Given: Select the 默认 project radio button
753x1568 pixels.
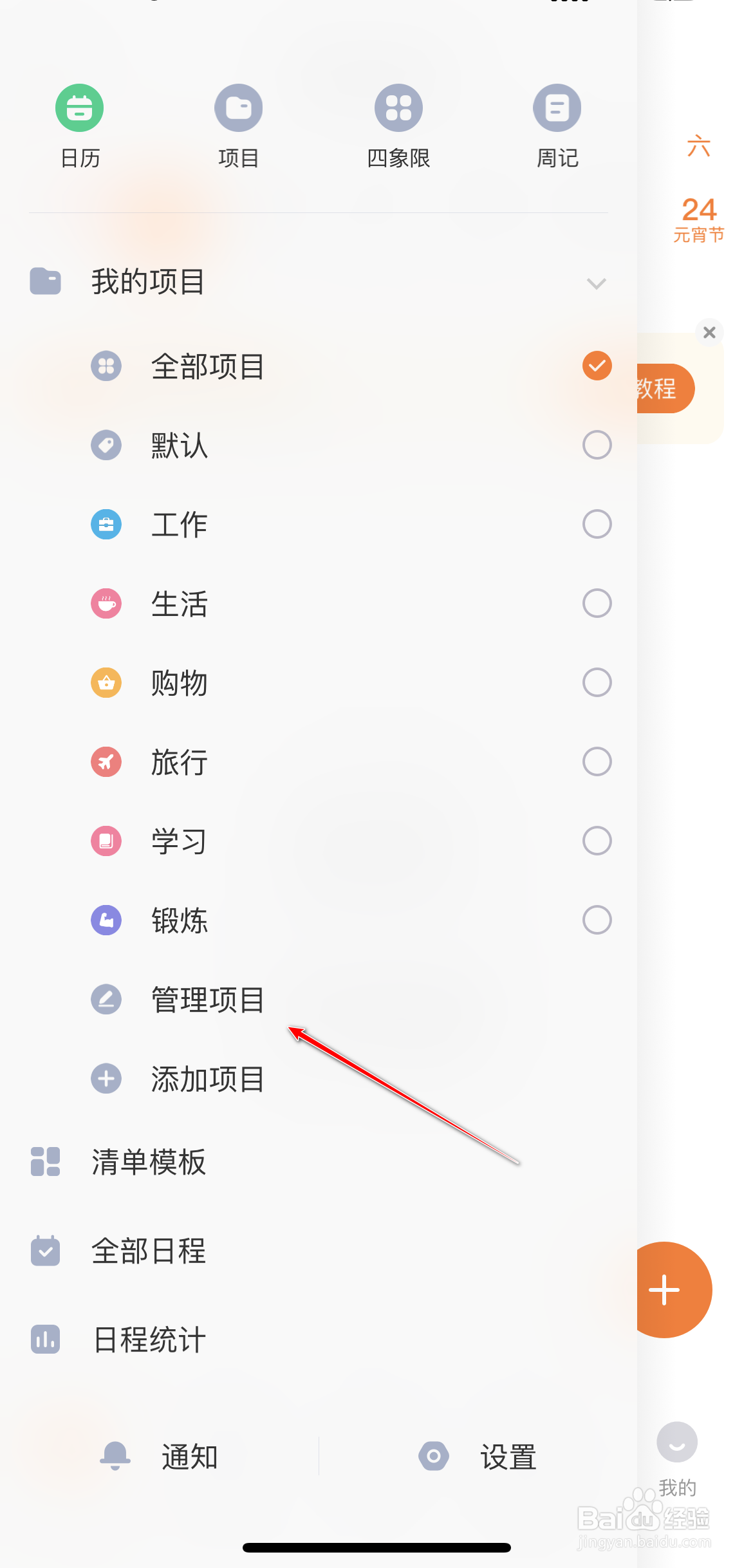Looking at the screenshot, I should point(597,445).
